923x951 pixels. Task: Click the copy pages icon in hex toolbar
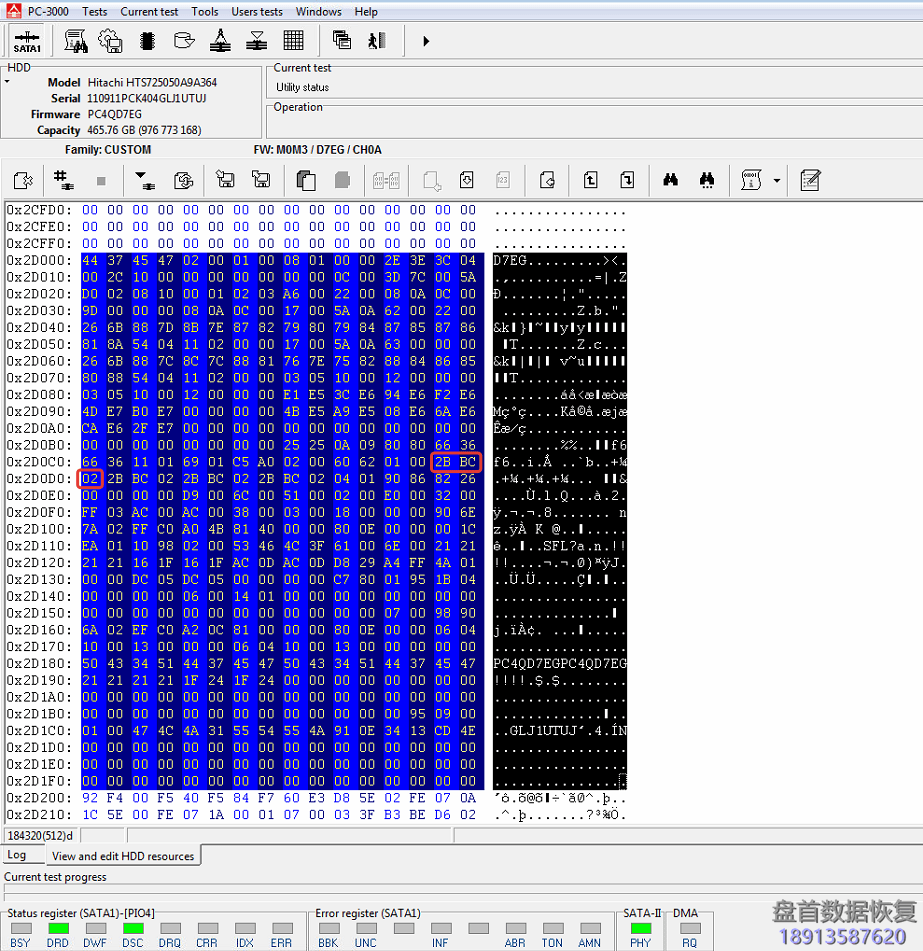pos(306,181)
